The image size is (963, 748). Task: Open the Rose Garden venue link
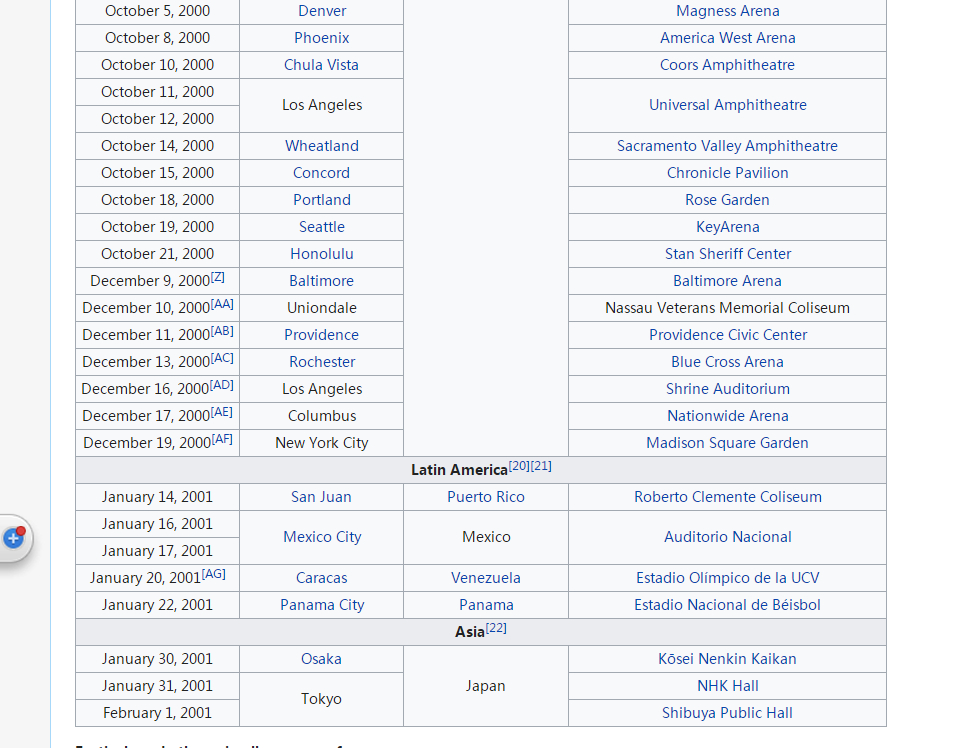[x=727, y=200]
